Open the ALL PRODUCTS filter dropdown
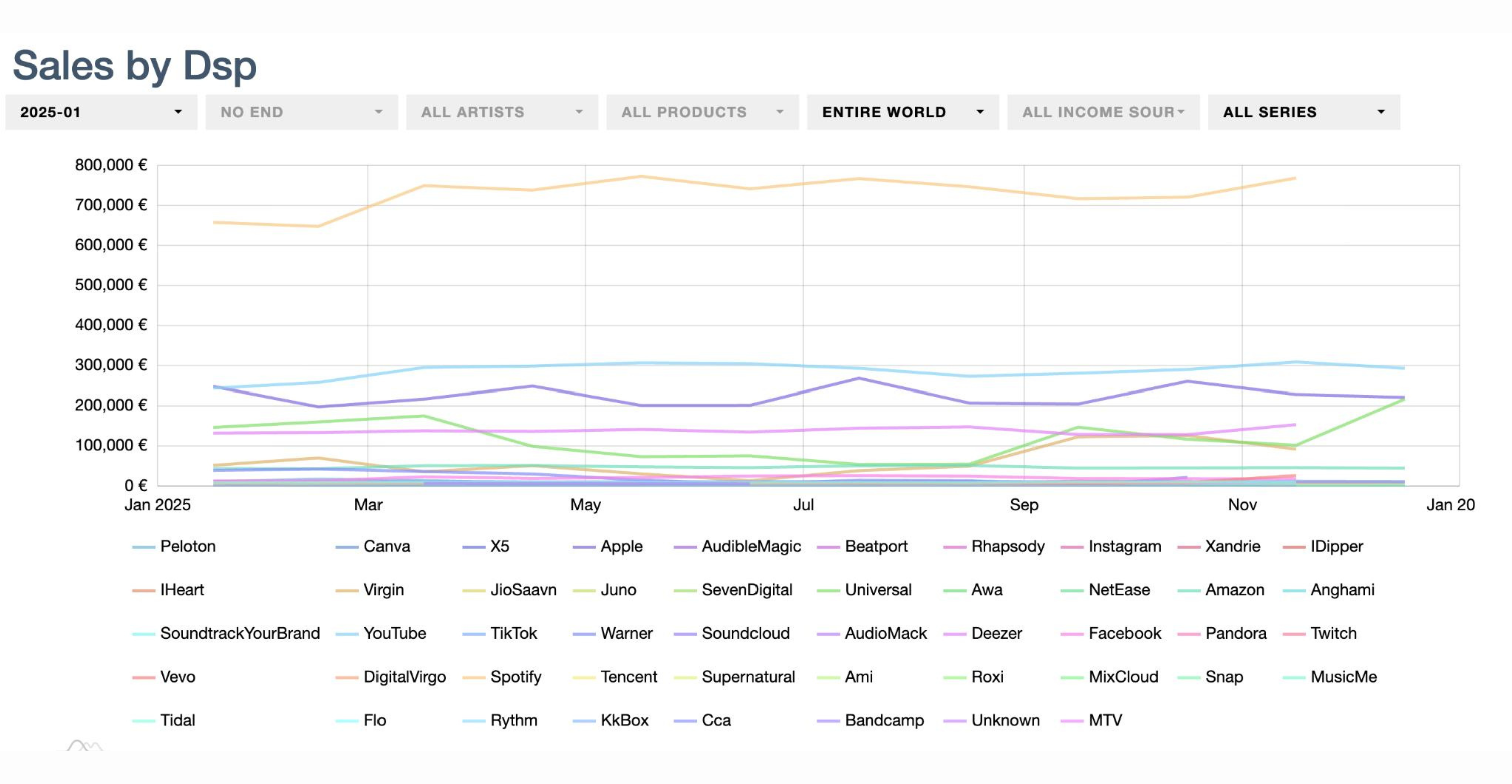 tap(702, 112)
